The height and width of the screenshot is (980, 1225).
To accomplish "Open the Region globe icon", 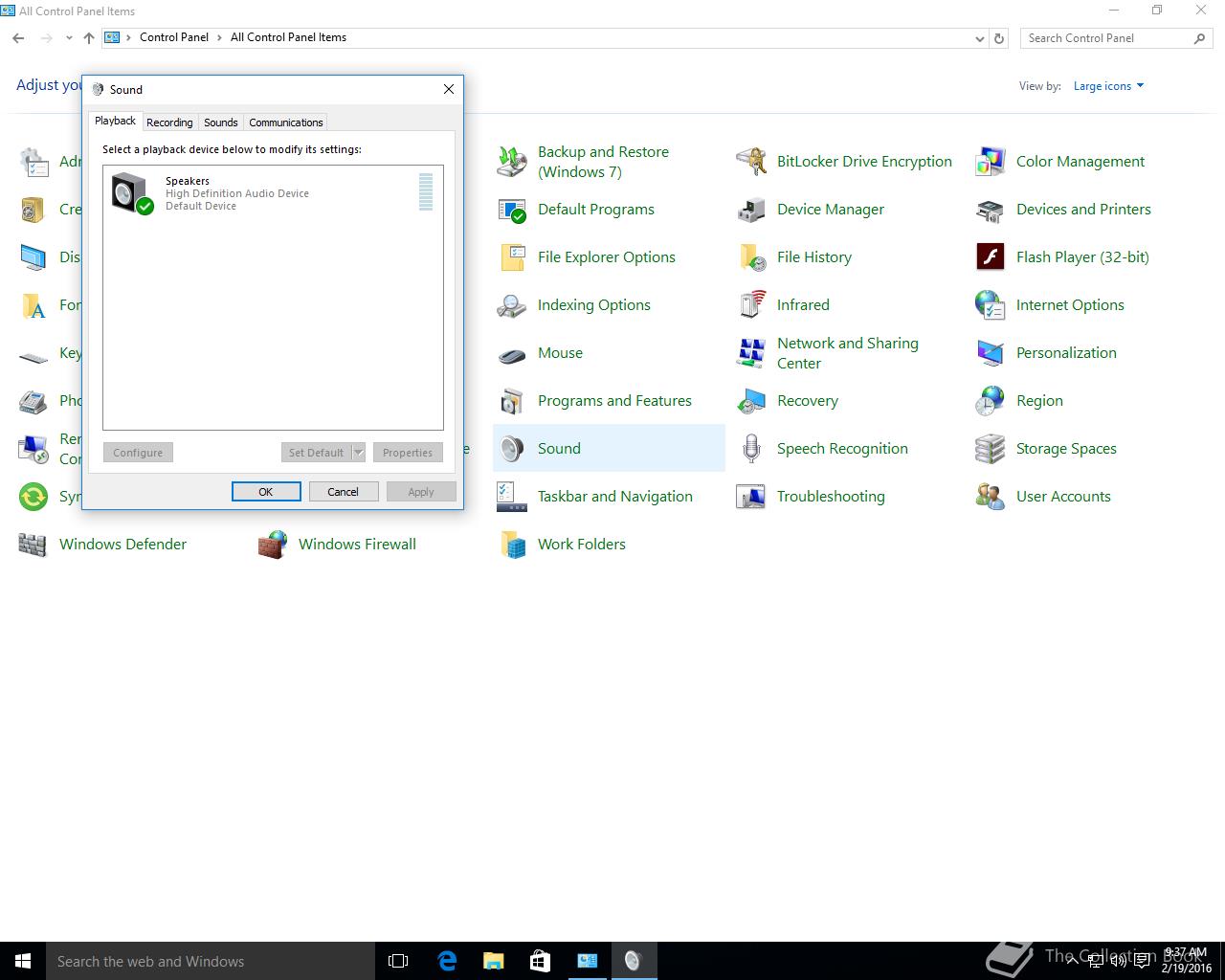I will pos(991,401).
